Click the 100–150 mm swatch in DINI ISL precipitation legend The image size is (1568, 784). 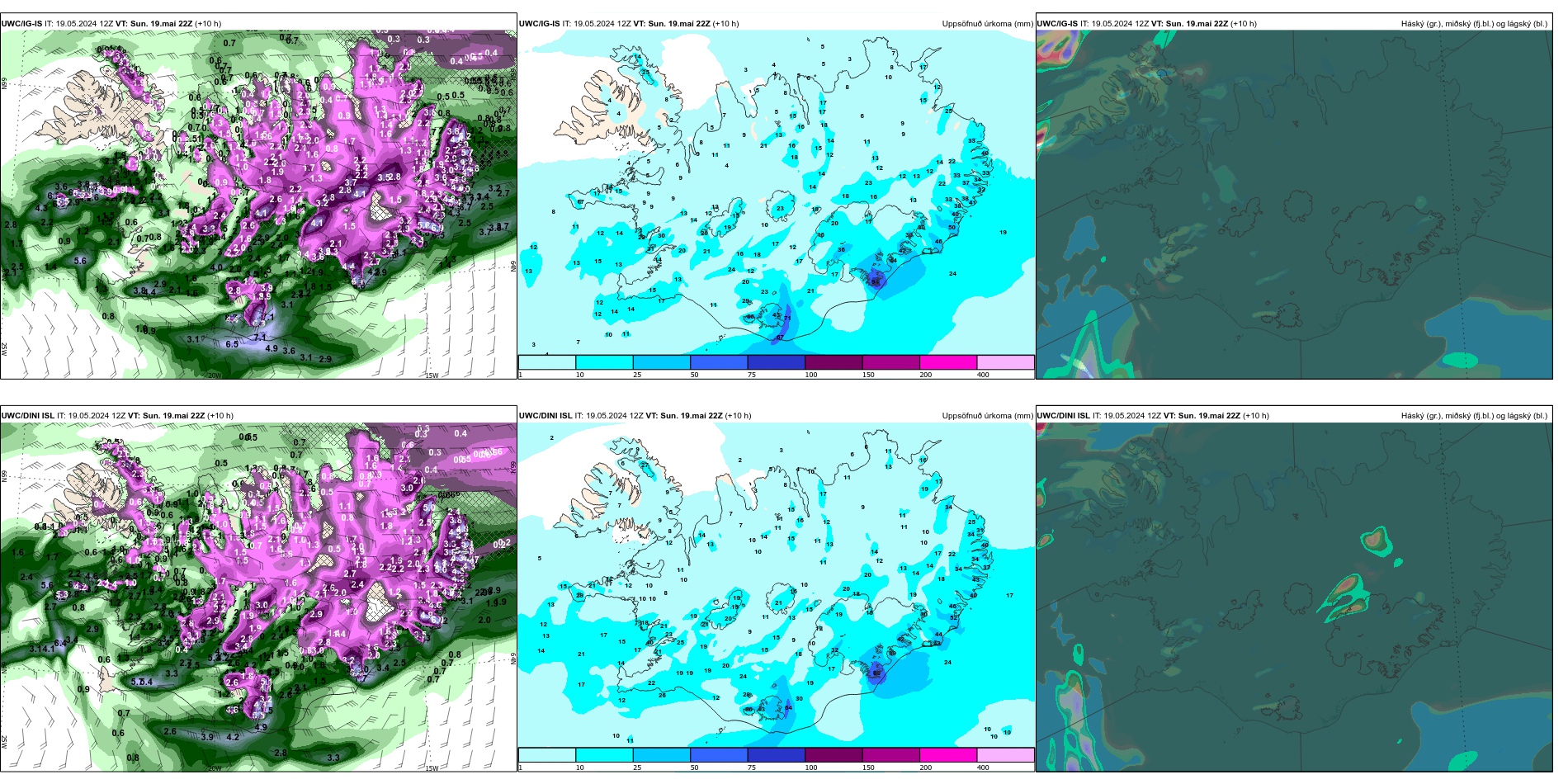pos(834,755)
